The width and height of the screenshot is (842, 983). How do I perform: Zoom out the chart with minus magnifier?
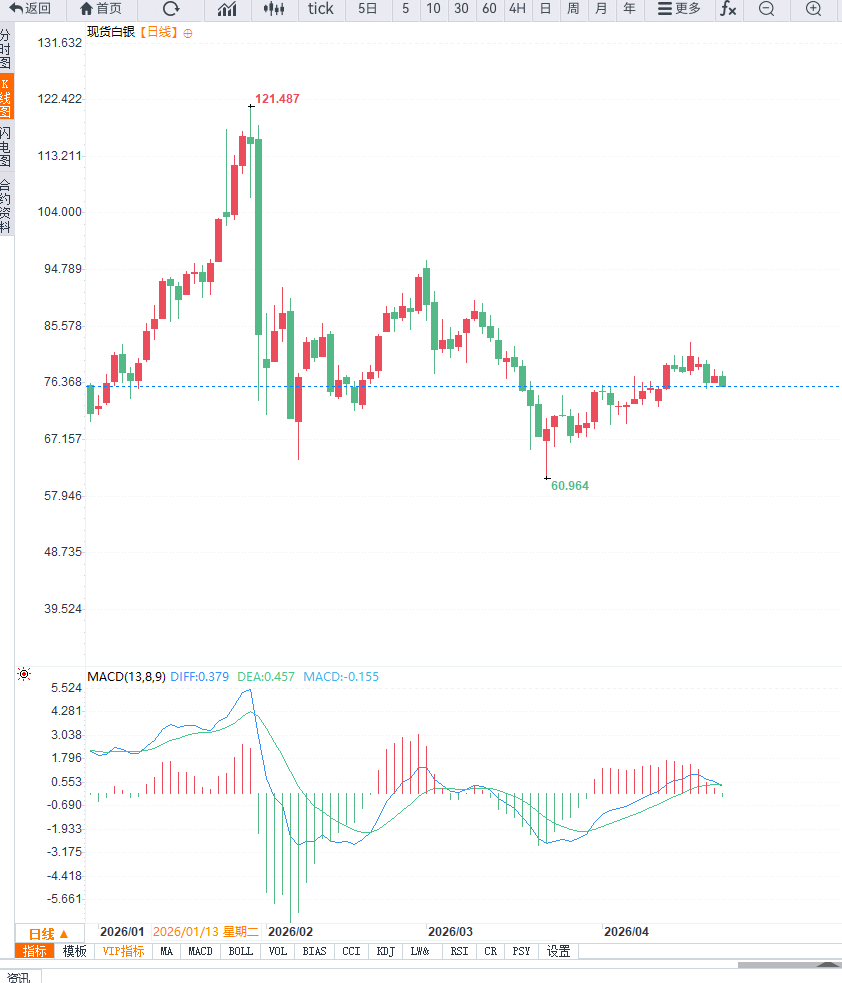pyautogui.click(x=766, y=9)
